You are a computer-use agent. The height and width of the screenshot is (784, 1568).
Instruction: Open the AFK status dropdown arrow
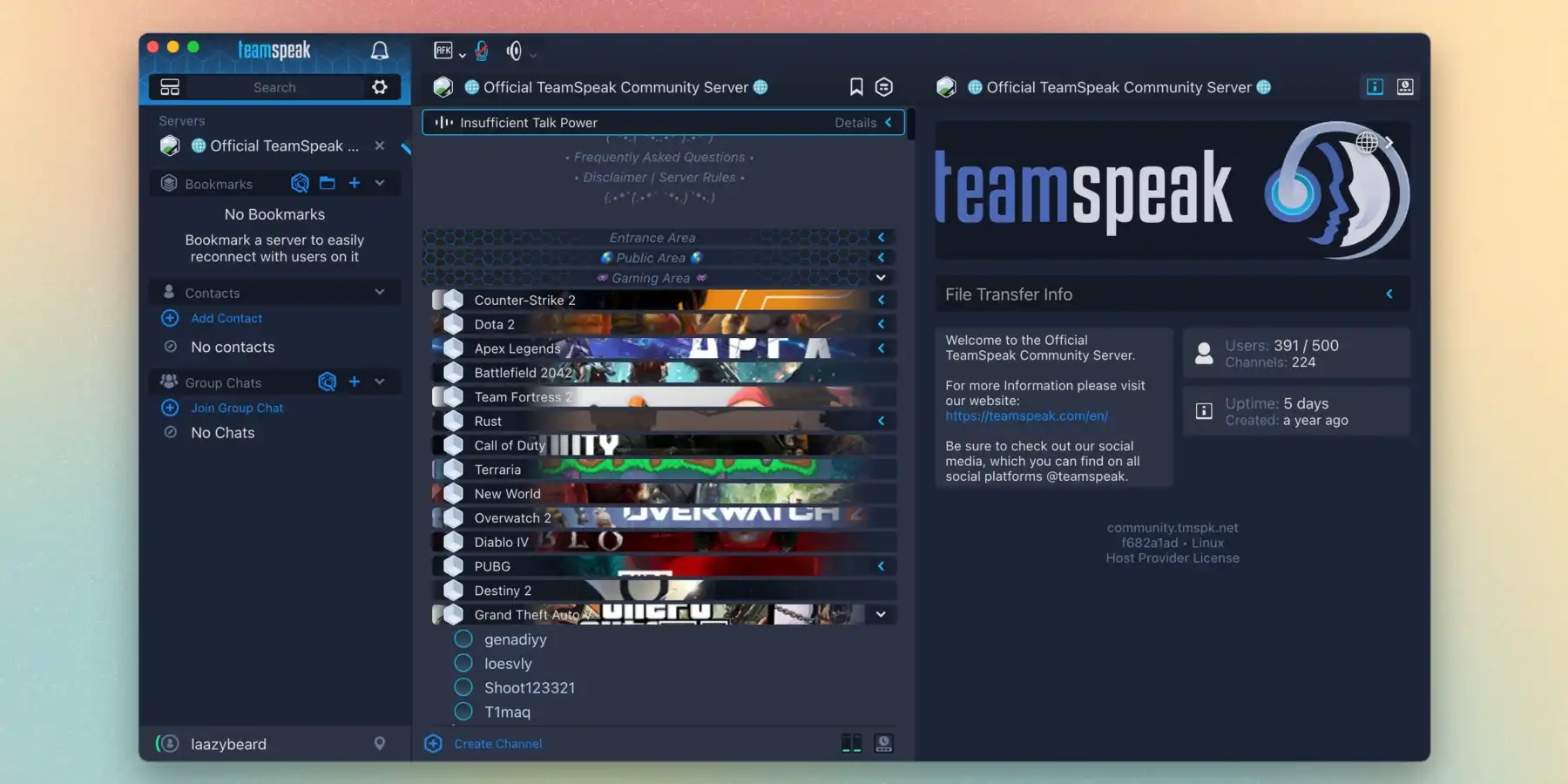point(462,55)
